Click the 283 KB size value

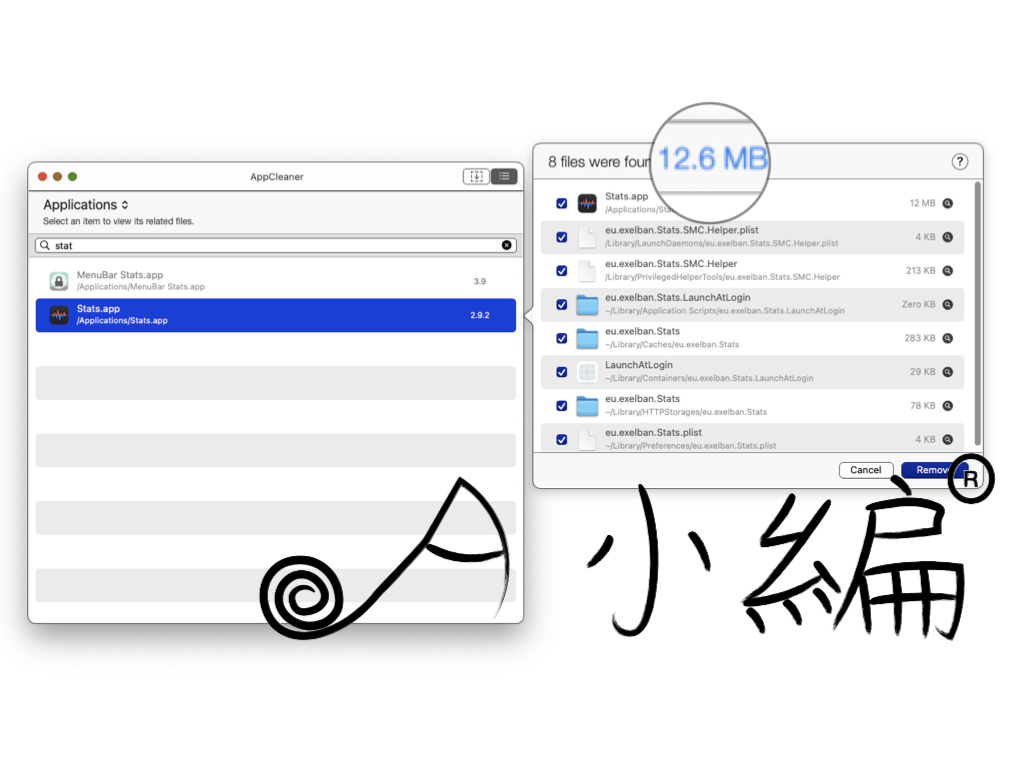click(920, 338)
